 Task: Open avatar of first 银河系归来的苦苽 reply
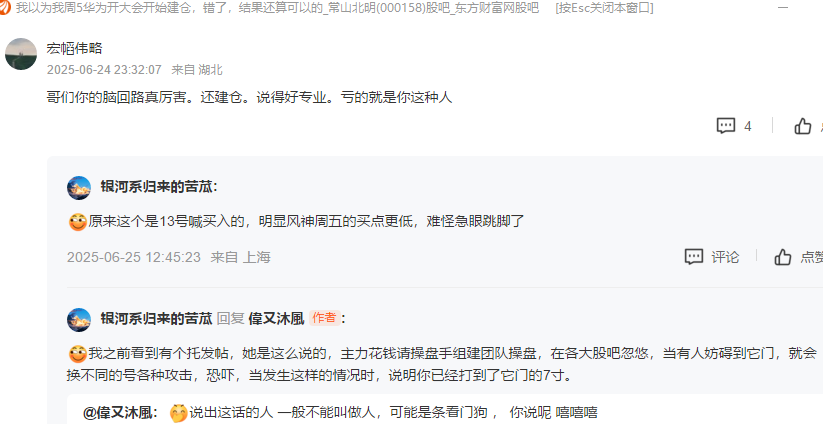click(x=79, y=188)
